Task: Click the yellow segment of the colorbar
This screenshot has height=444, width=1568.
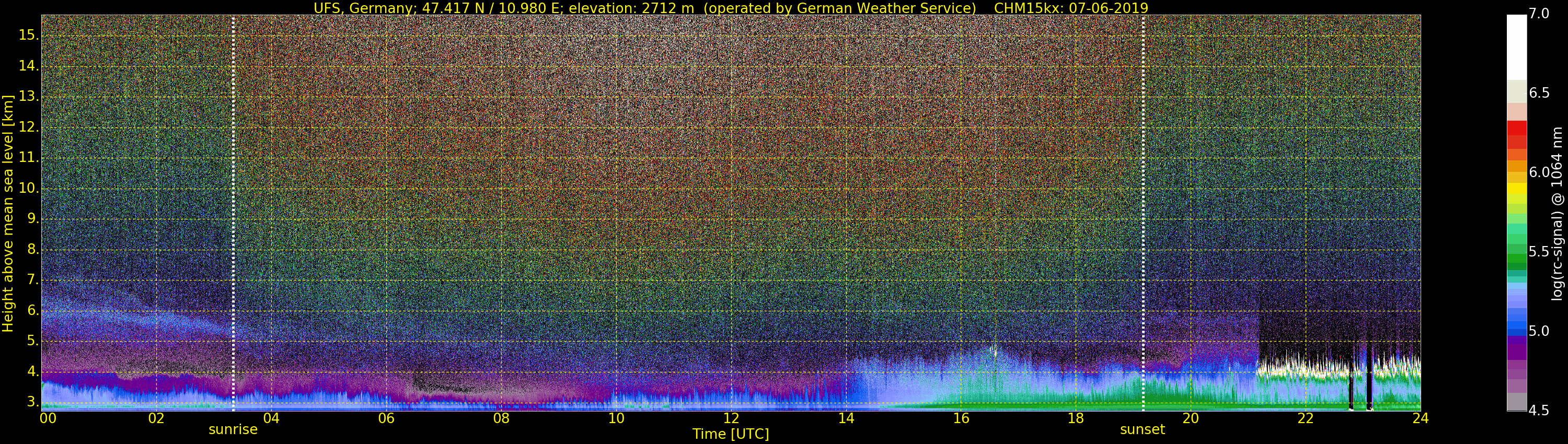Action: [1516, 188]
